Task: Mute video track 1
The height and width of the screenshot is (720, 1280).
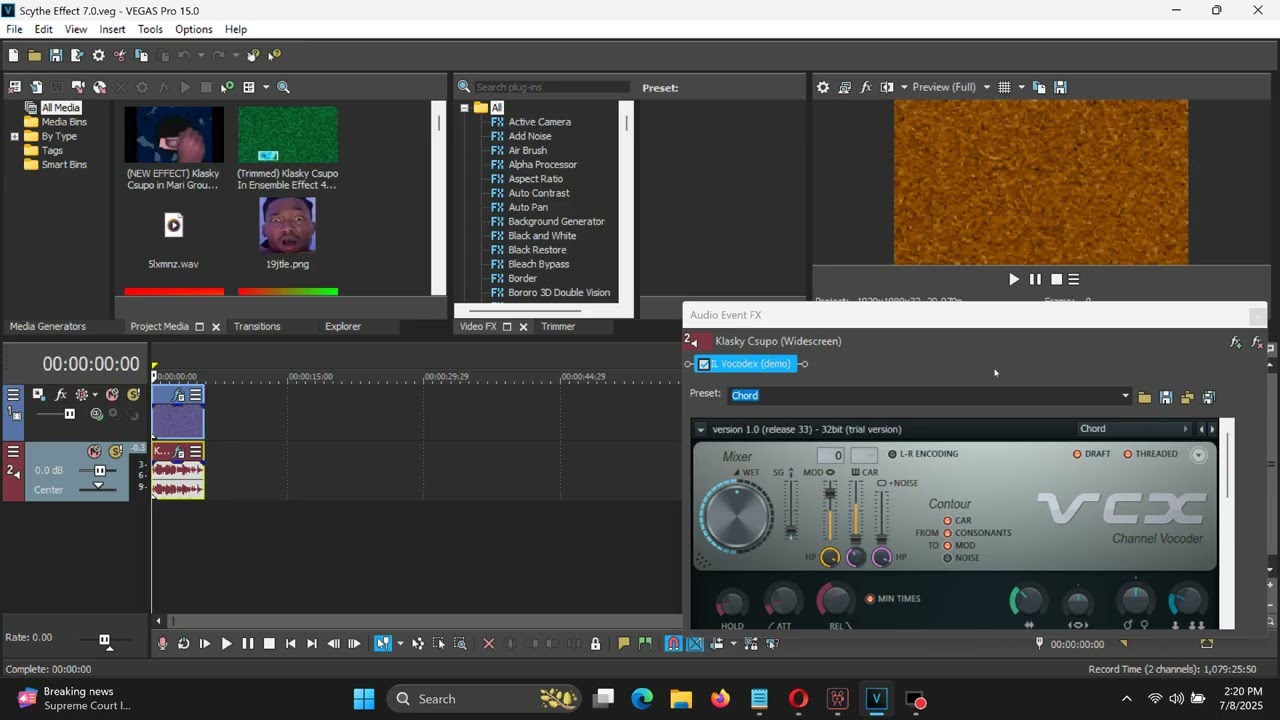Action: point(112,395)
